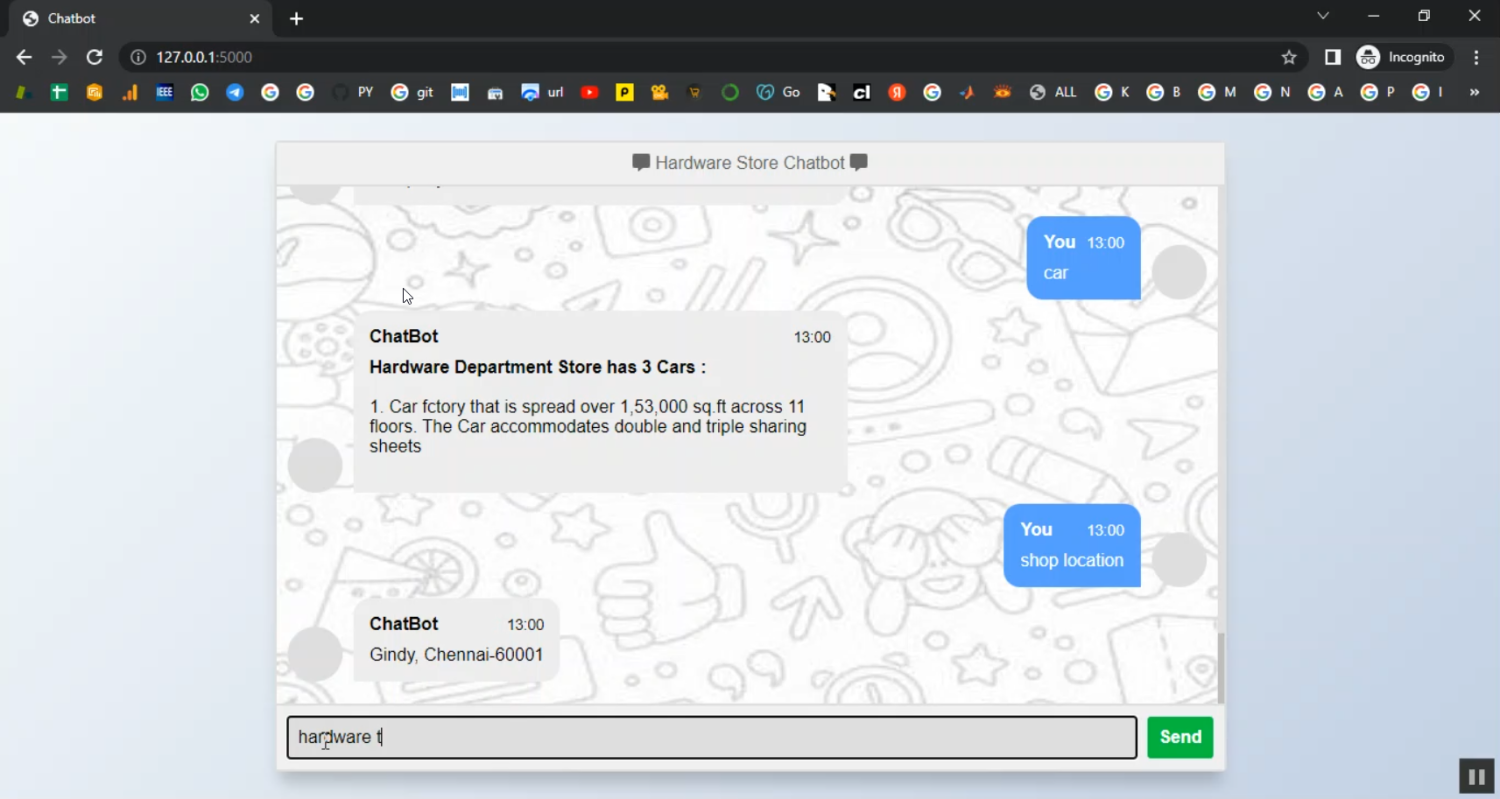The image size is (1500, 799).
Task: Open the browser side panel
Action: (1332, 57)
